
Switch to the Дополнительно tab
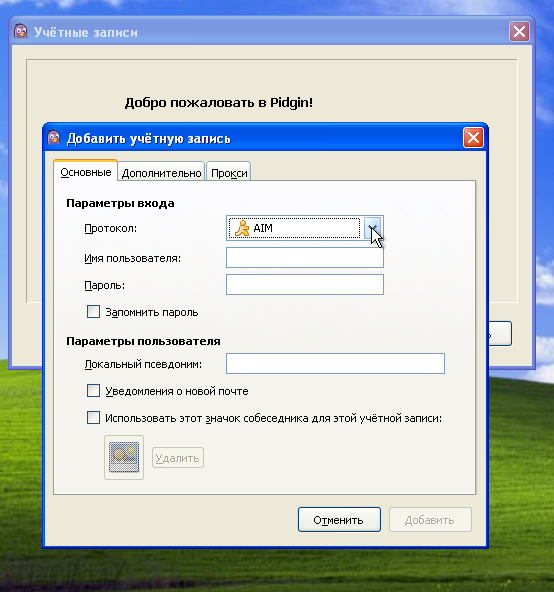(x=161, y=173)
